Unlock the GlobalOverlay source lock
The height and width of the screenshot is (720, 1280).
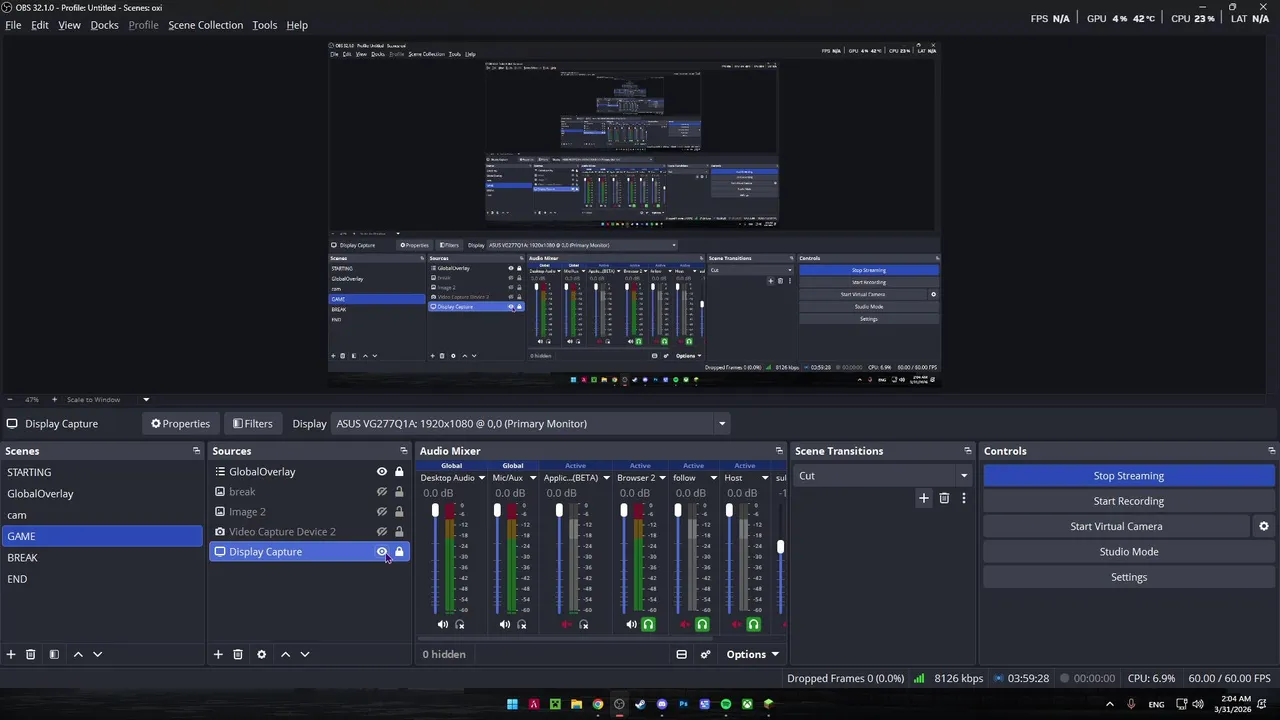coord(399,472)
